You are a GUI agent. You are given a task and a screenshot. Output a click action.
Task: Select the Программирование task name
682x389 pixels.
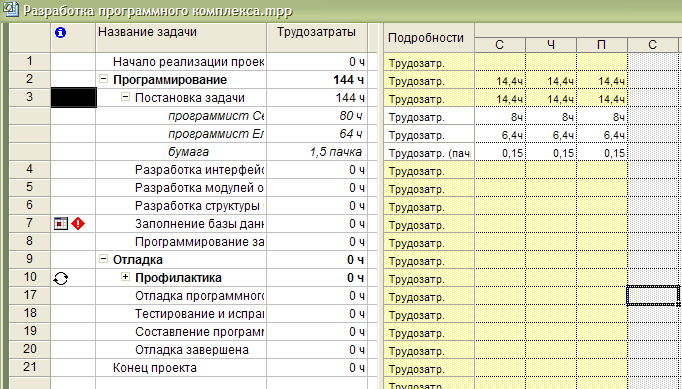[170, 80]
